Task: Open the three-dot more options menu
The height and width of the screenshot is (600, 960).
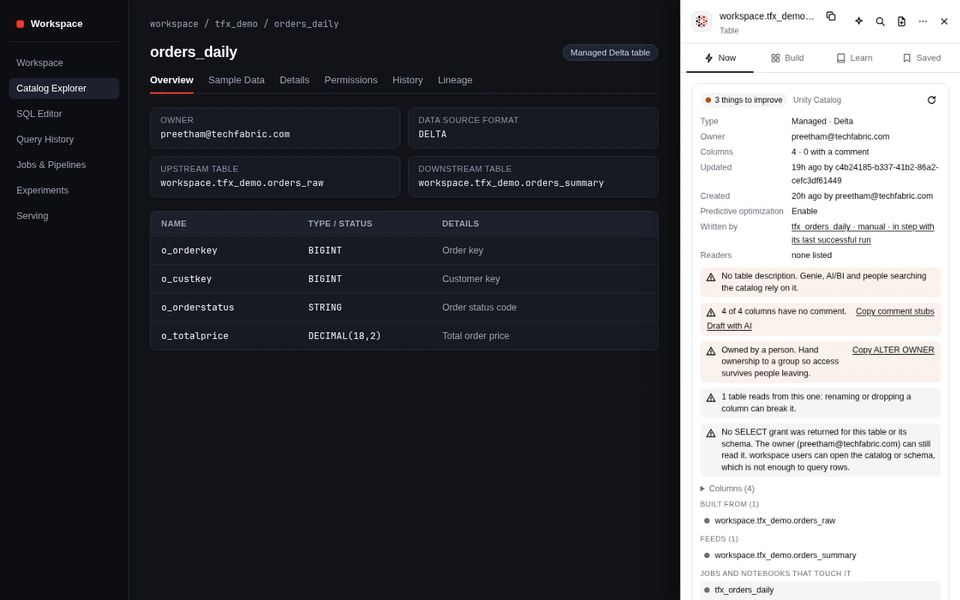Action: (x=923, y=21)
